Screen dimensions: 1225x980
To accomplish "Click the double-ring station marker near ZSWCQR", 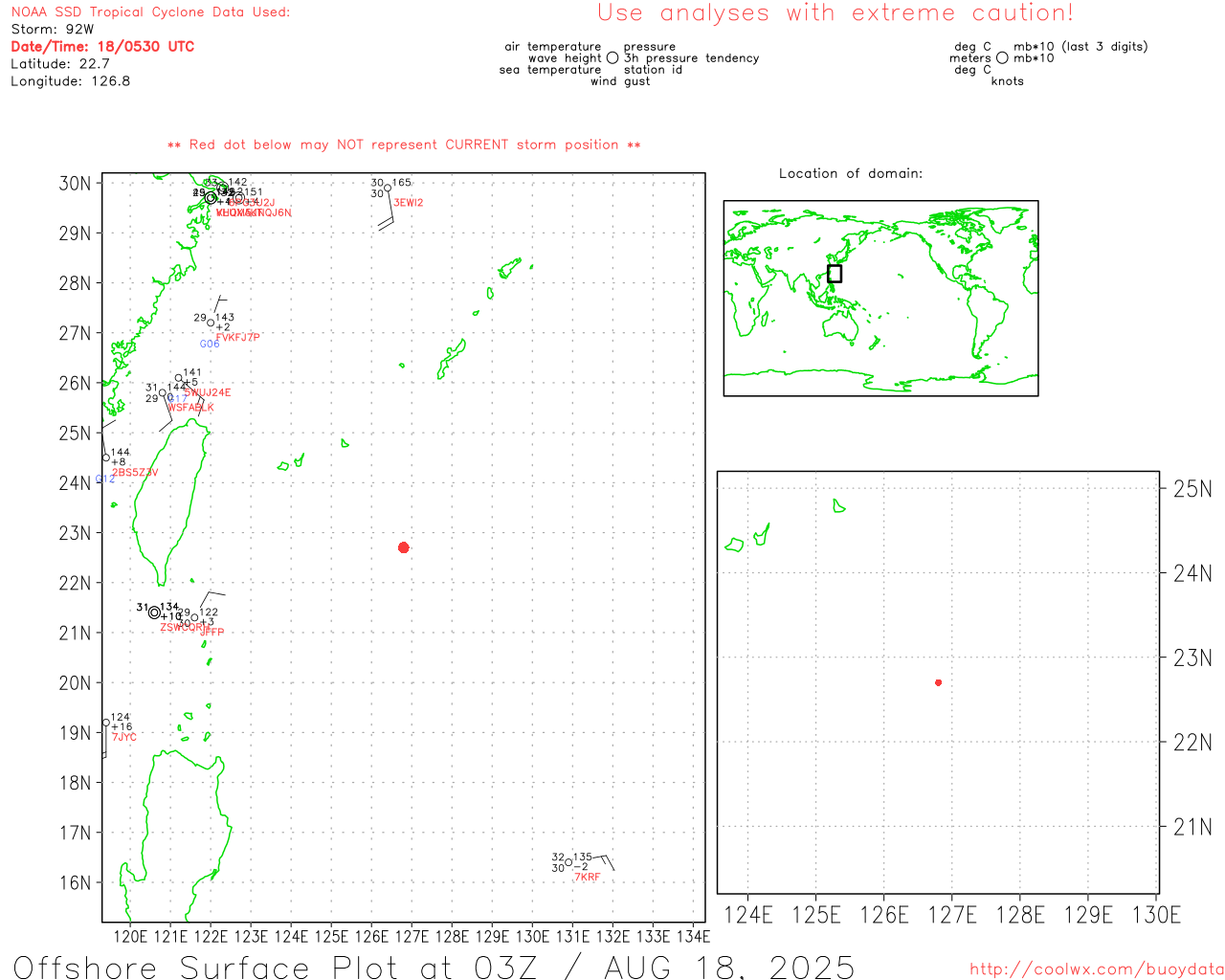I will [x=154, y=612].
